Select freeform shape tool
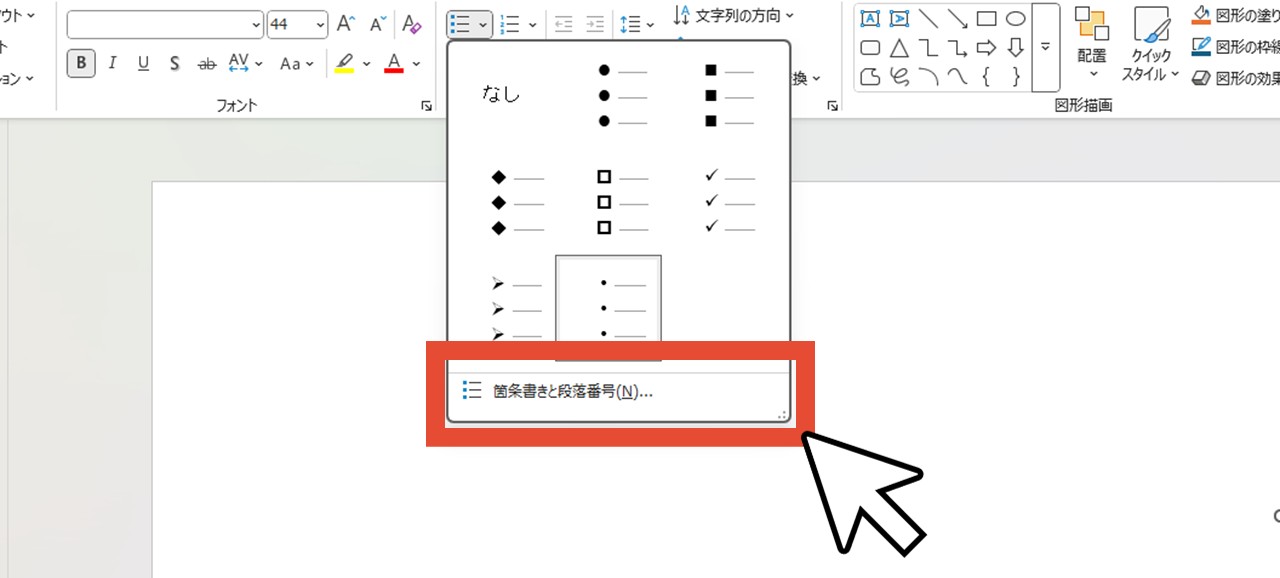 coord(870,76)
